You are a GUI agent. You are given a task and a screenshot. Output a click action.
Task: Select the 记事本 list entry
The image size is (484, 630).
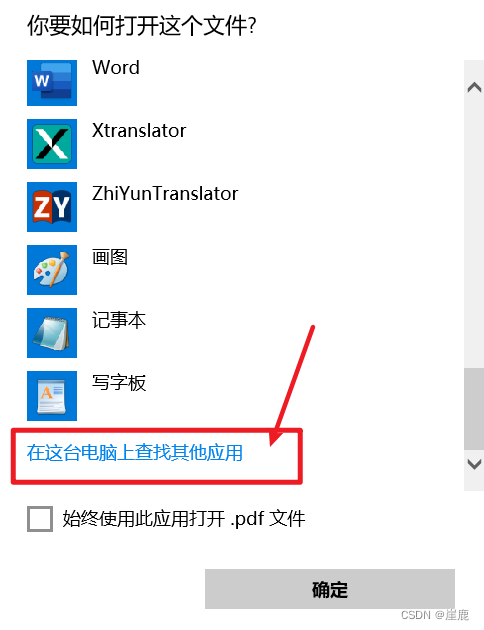pos(119,320)
